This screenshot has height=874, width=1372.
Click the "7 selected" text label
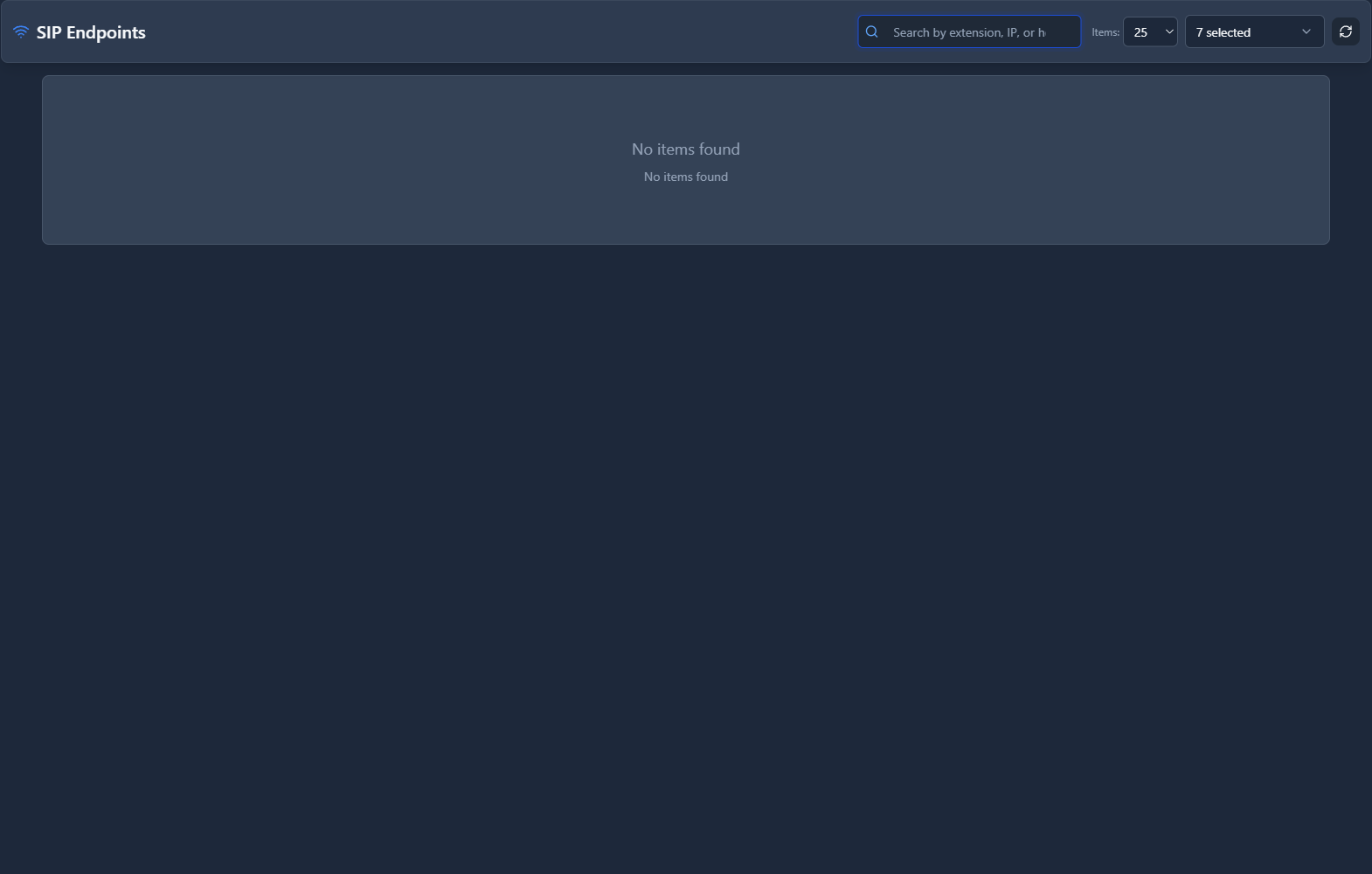tap(1223, 32)
